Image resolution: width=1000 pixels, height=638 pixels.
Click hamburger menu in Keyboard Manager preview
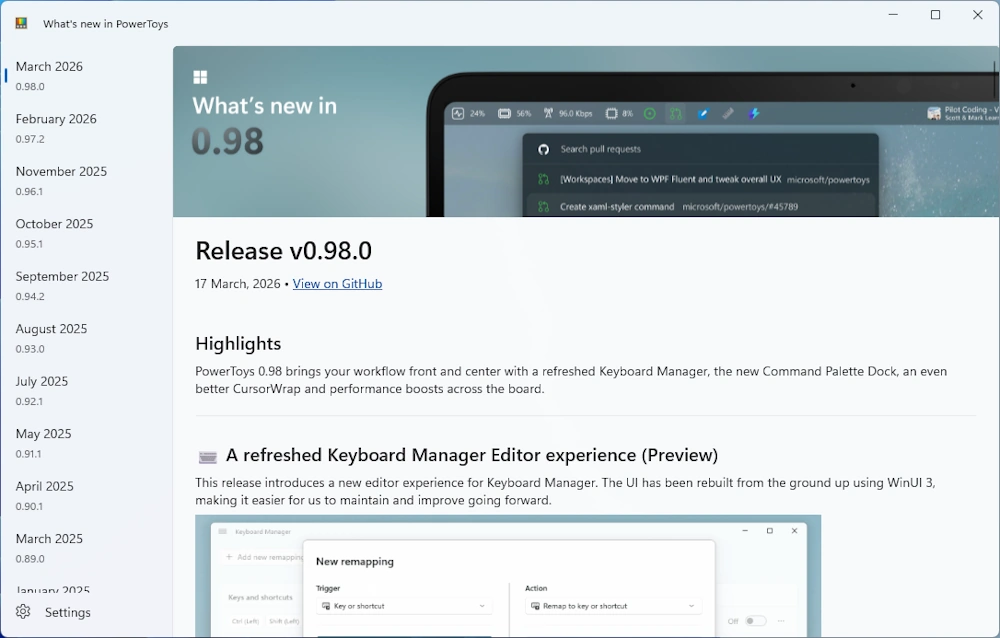(223, 531)
